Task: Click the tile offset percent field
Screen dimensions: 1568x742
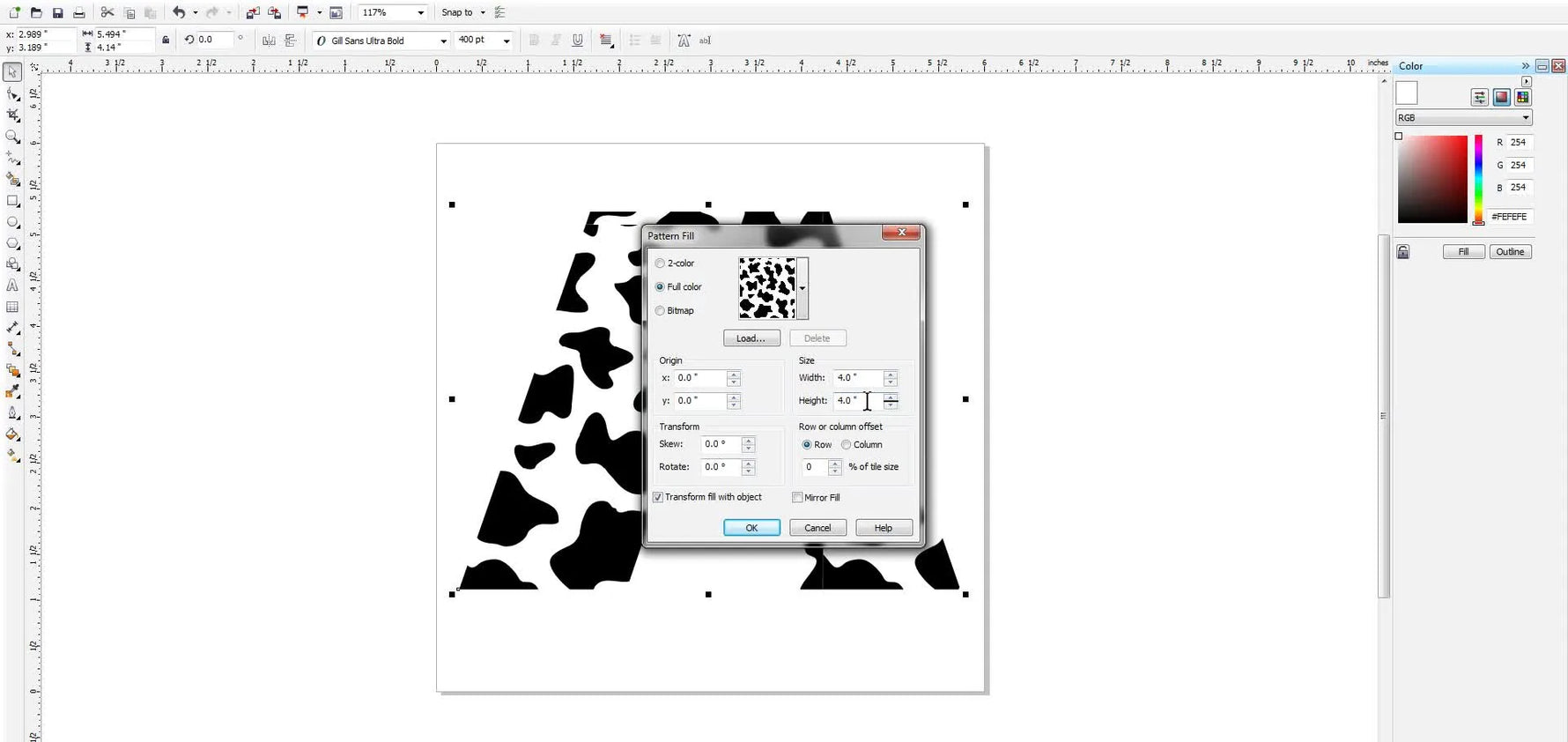Action: pos(815,467)
